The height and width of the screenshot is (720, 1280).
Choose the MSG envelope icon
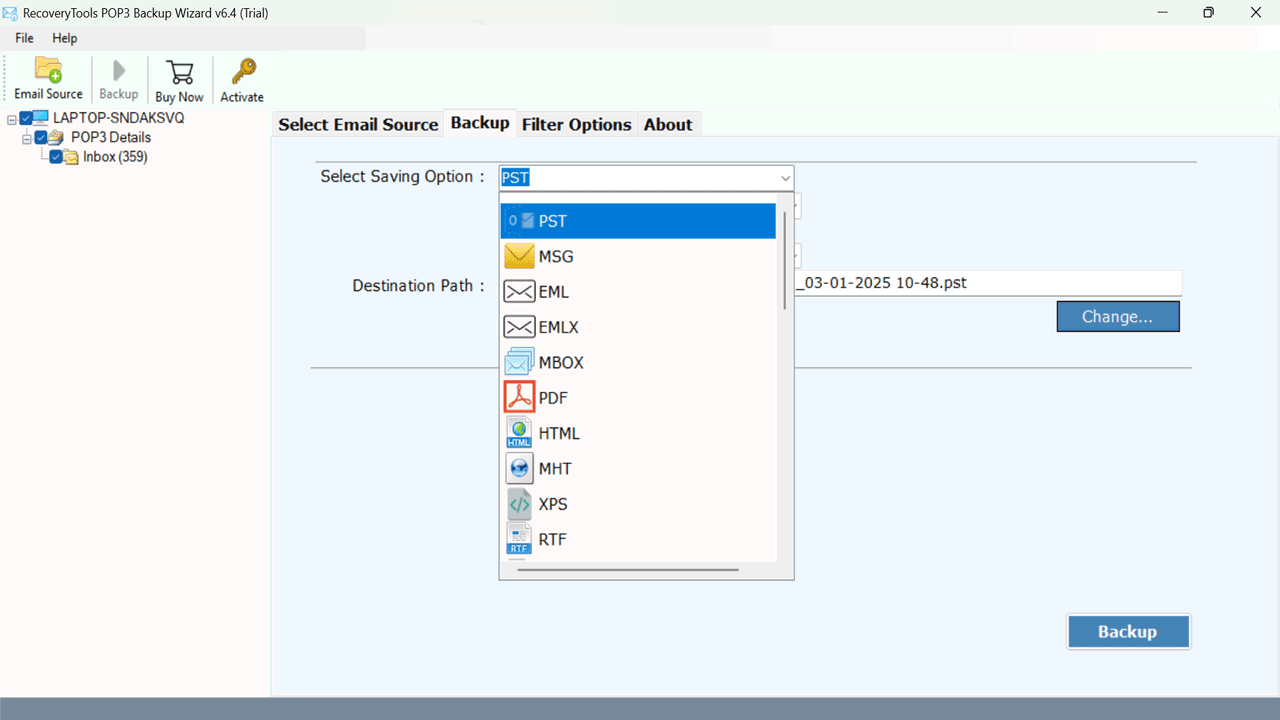point(520,256)
